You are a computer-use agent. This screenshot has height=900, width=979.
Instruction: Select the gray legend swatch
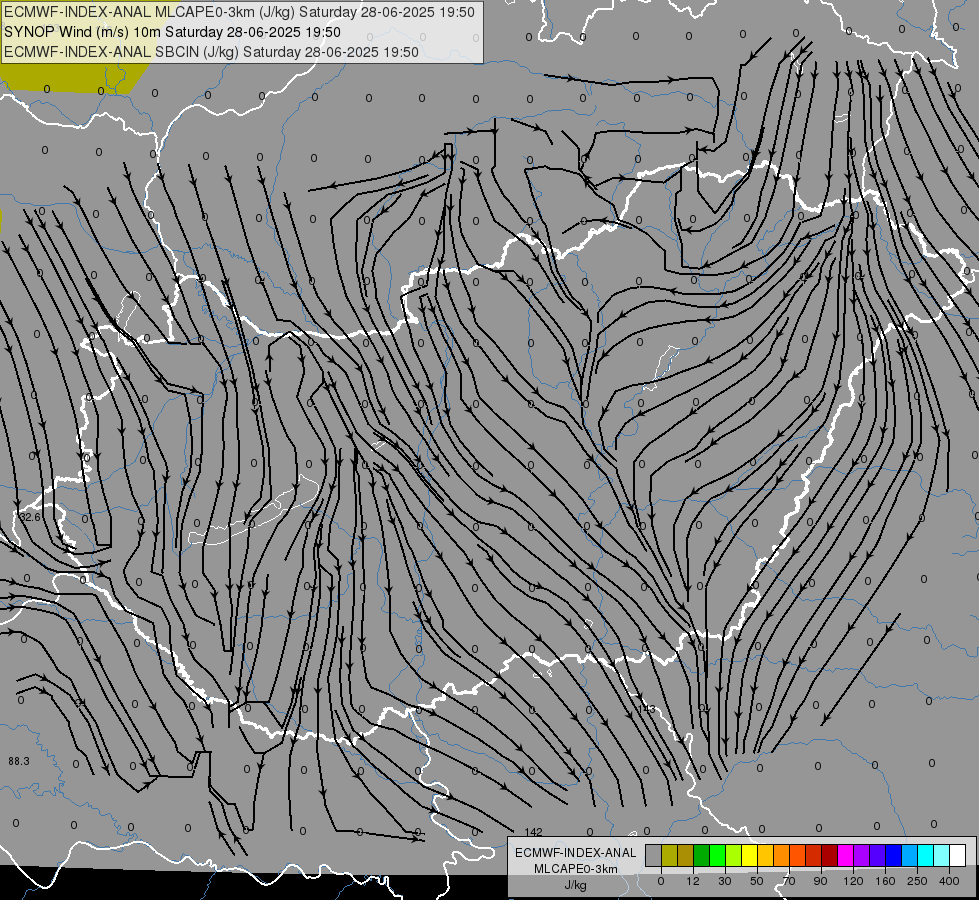click(x=653, y=855)
